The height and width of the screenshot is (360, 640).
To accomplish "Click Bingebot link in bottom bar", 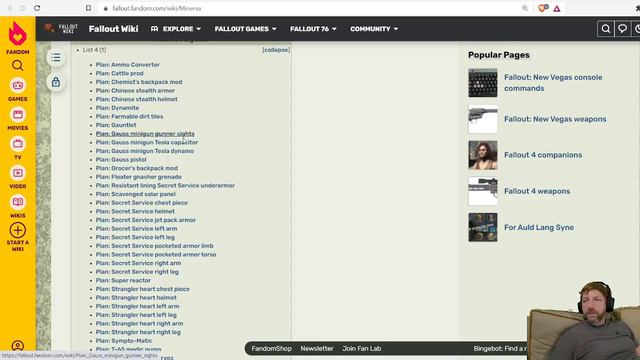I will (500, 349).
